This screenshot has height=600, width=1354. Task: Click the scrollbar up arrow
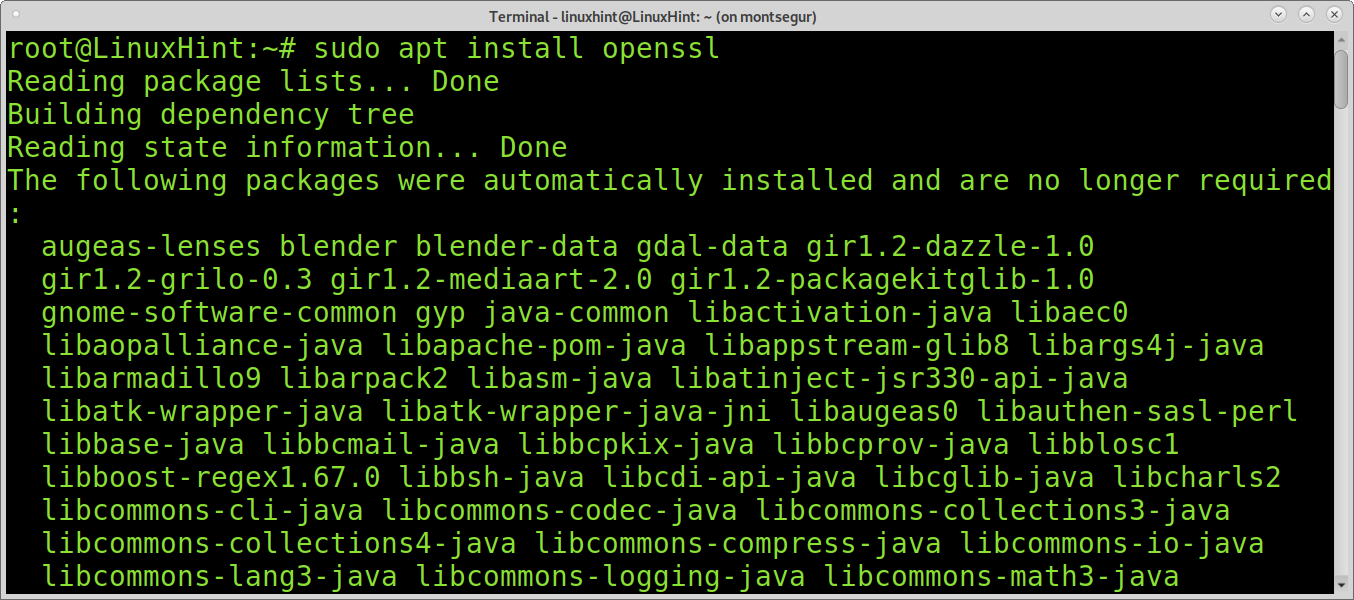(x=1342, y=39)
